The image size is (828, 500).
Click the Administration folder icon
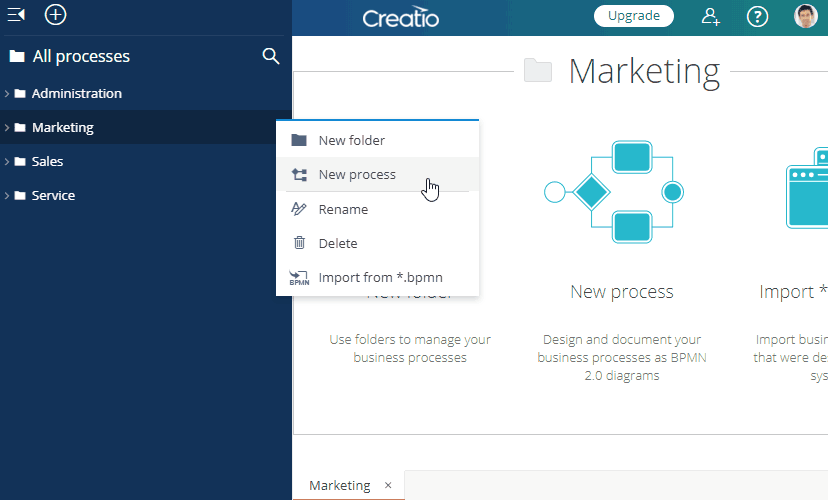(x=20, y=93)
